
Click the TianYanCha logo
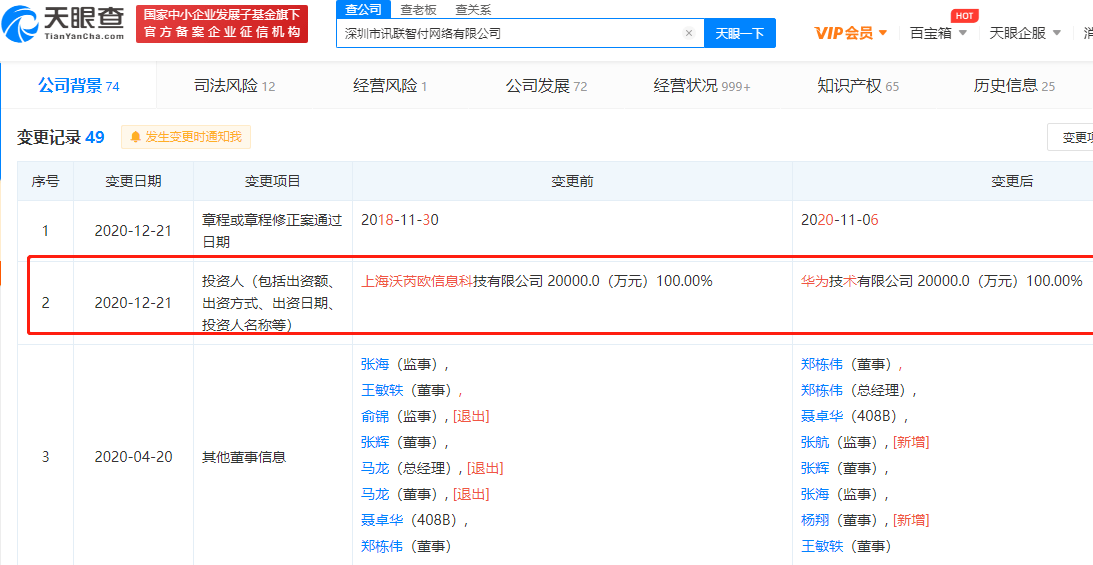pyautogui.click(x=63, y=23)
